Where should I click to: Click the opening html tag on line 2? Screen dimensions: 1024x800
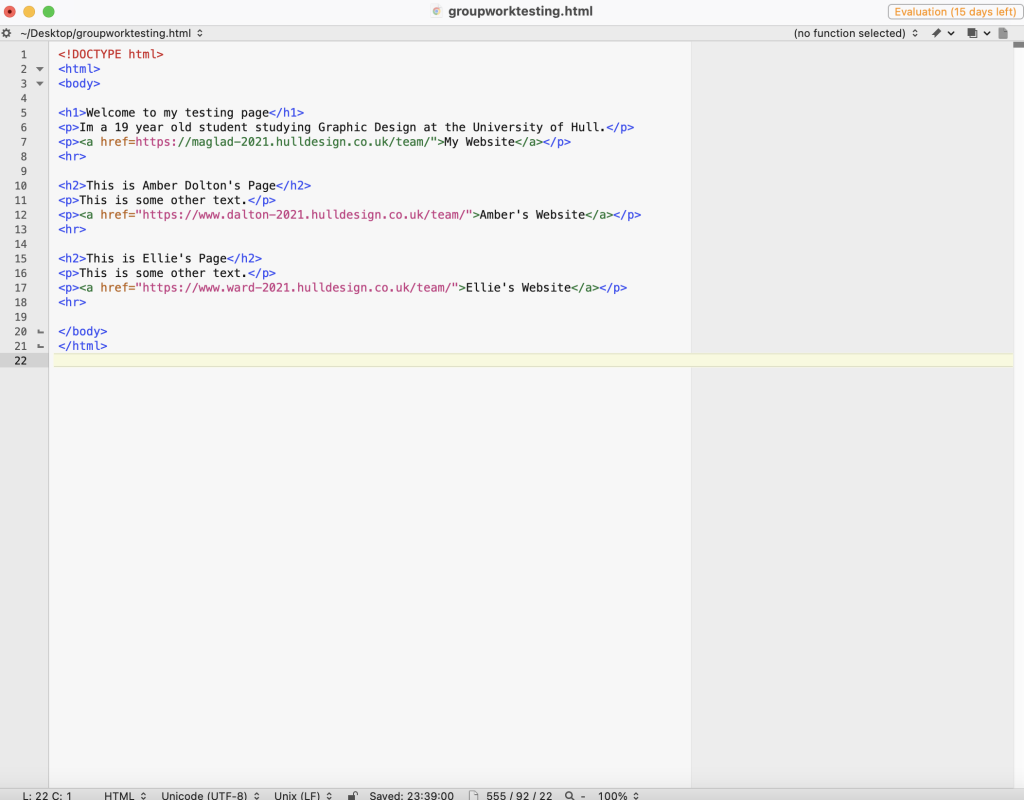click(x=79, y=69)
